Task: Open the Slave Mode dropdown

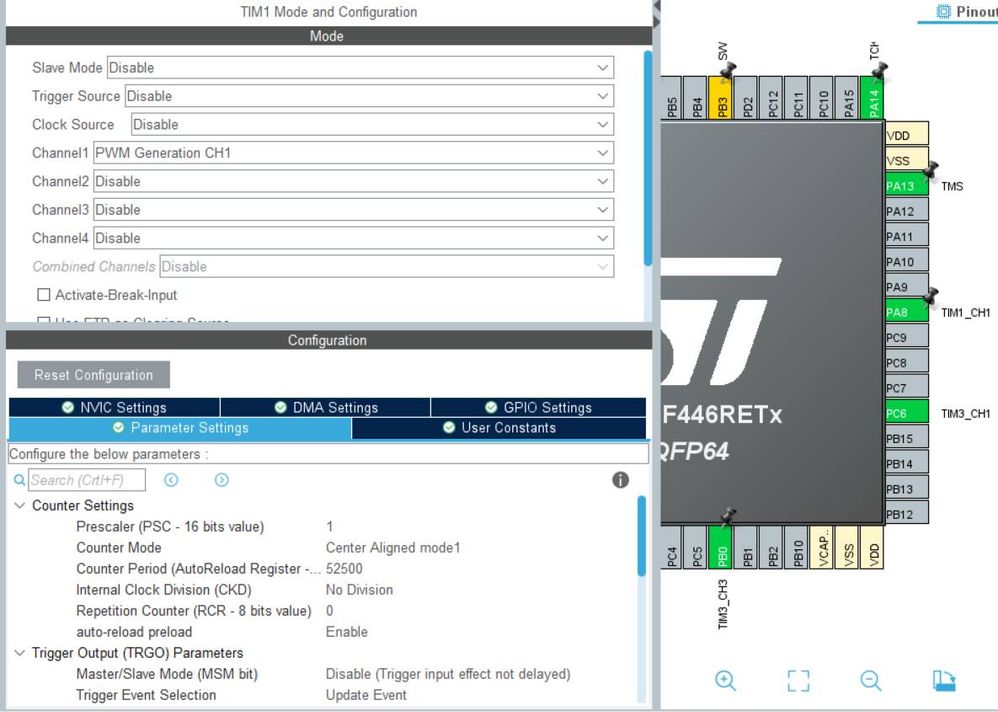Action: tap(360, 67)
